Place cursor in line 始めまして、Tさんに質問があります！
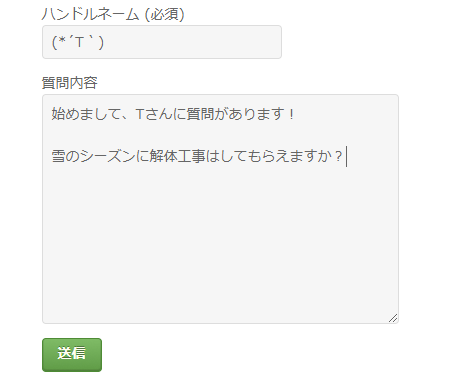 pos(173,114)
